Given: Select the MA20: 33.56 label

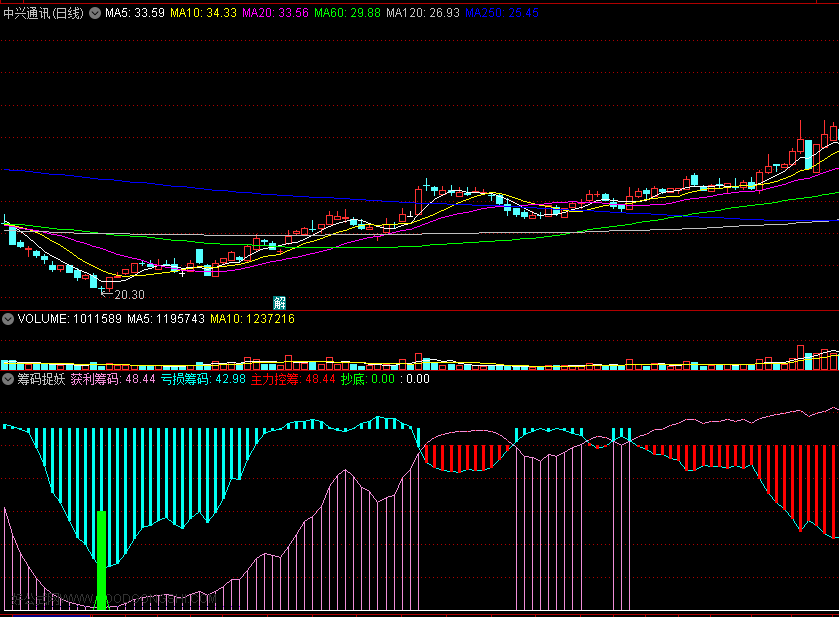Looking at the screenshot, I should [x=276, y=13].
